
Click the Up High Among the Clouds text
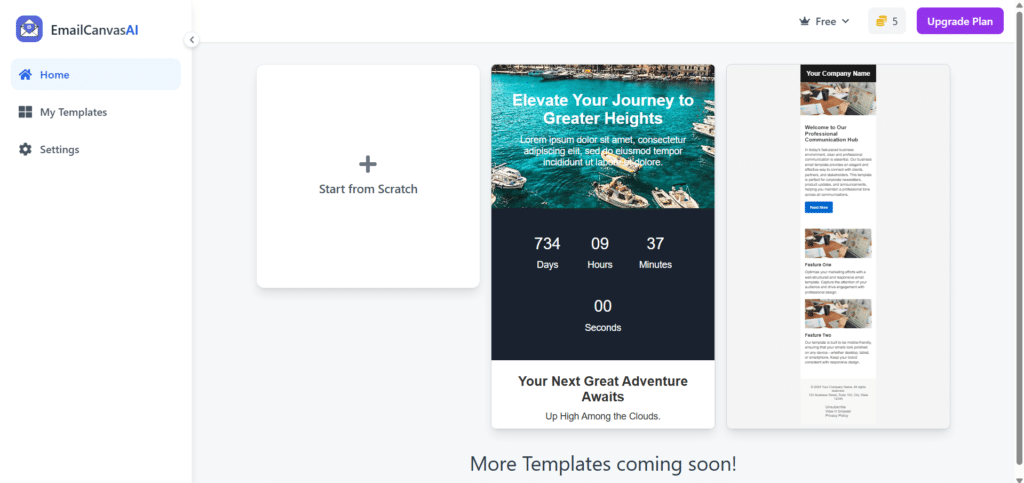pyautogui.click(x=603, y=416)
